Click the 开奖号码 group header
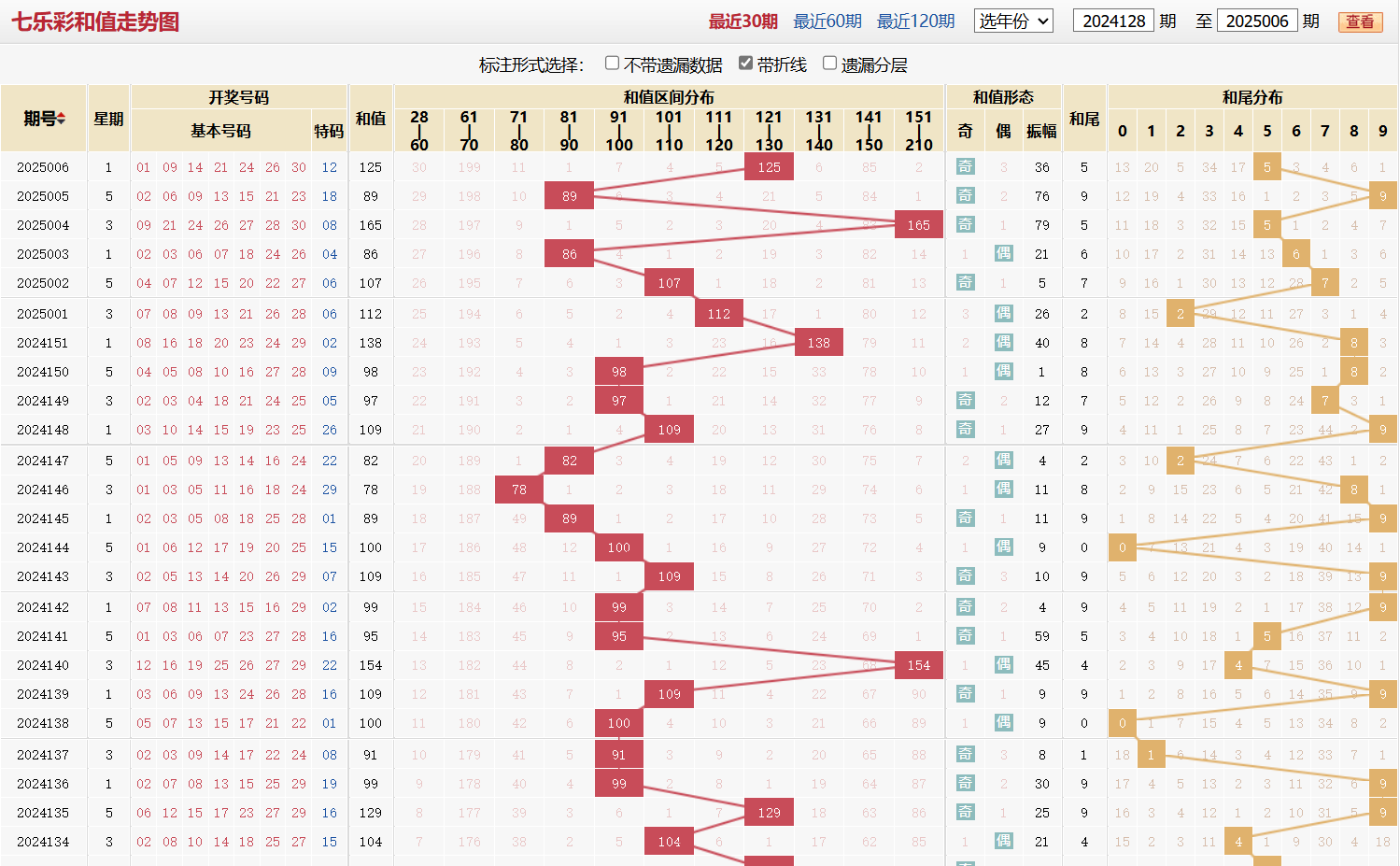 [239, 97]
